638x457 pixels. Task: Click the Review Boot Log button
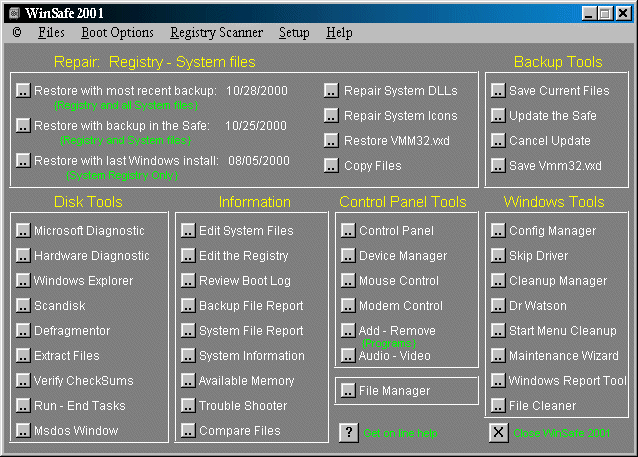pyautogui.click(x=188, y=280)
